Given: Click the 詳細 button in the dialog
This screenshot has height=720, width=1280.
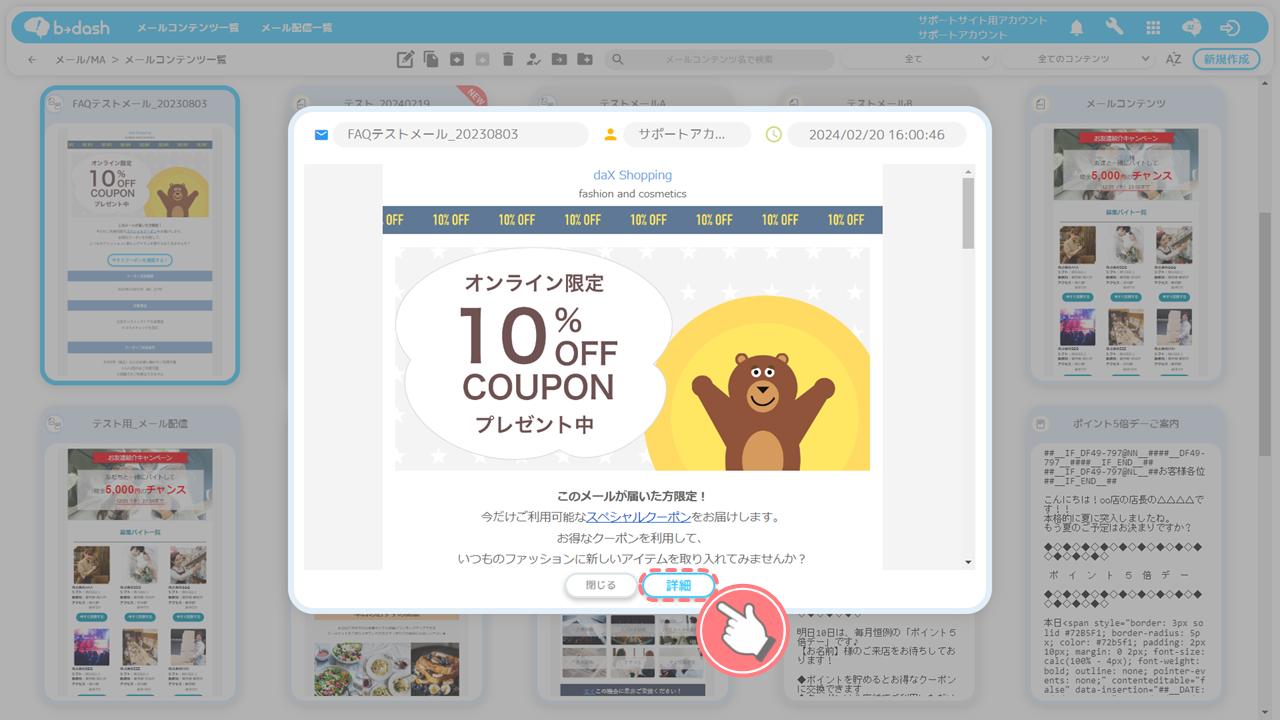Looking at the screenshot, I should (x=679, y=585).
